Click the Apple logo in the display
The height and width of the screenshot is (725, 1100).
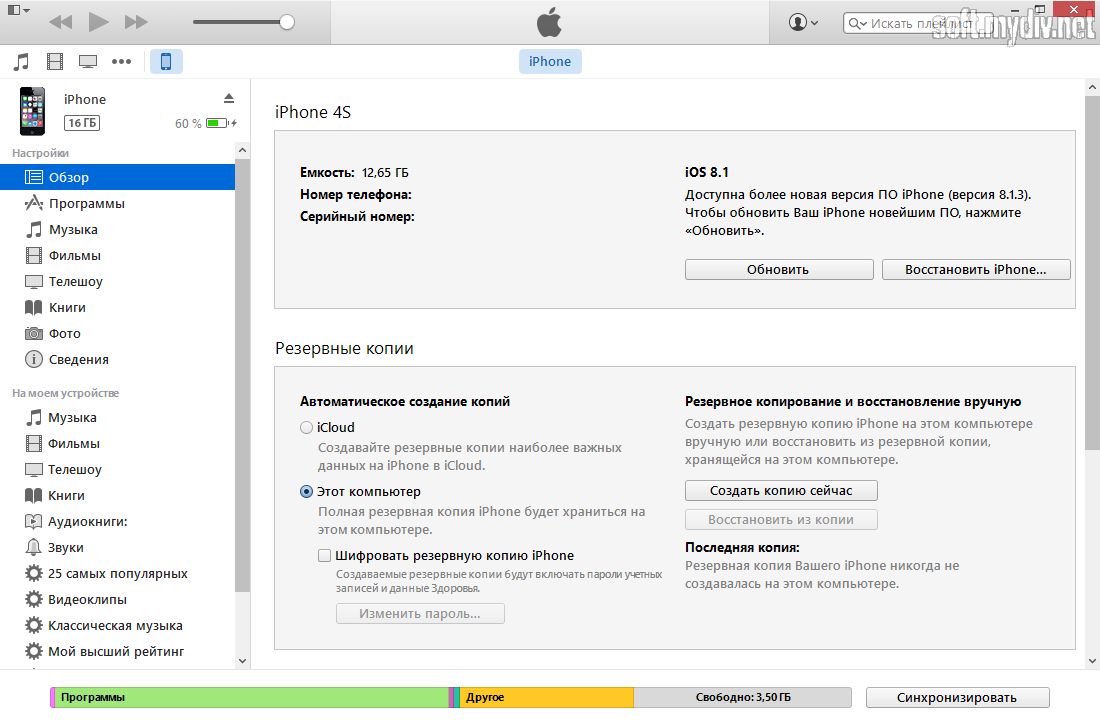point(549,22)
